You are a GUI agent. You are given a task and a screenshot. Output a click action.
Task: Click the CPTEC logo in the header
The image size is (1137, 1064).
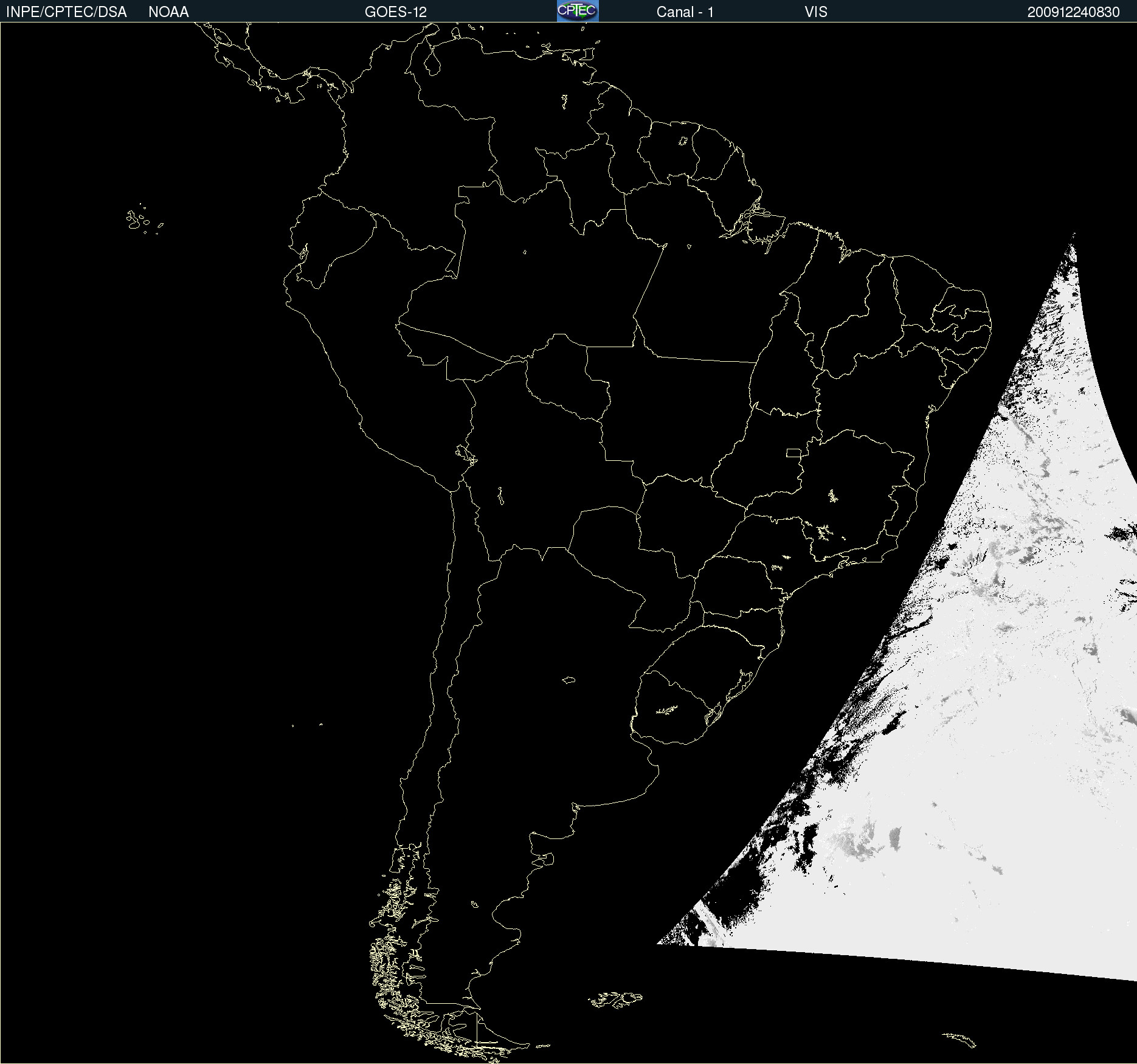[578, 11]
